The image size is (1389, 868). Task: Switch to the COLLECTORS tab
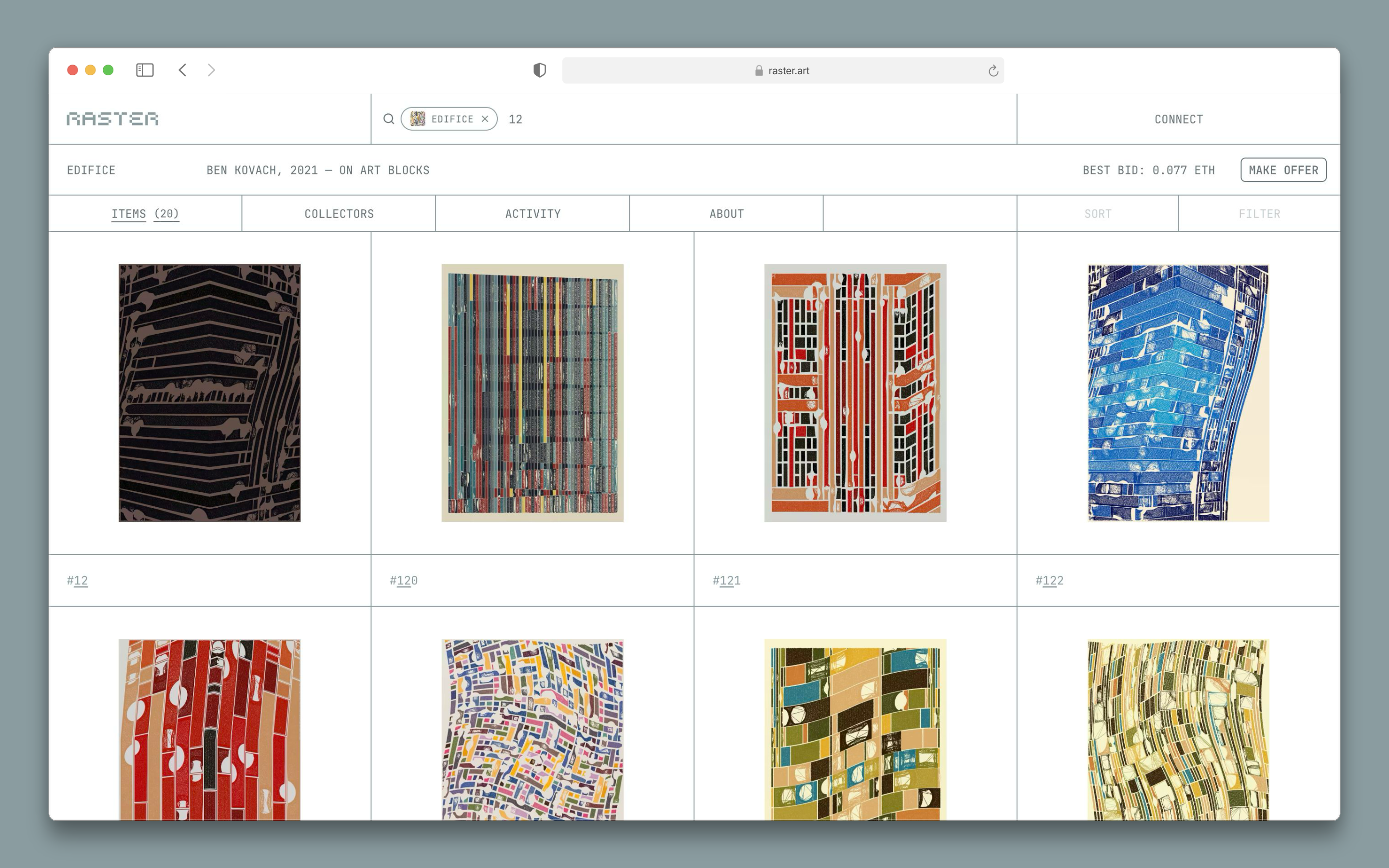[339, 214]
